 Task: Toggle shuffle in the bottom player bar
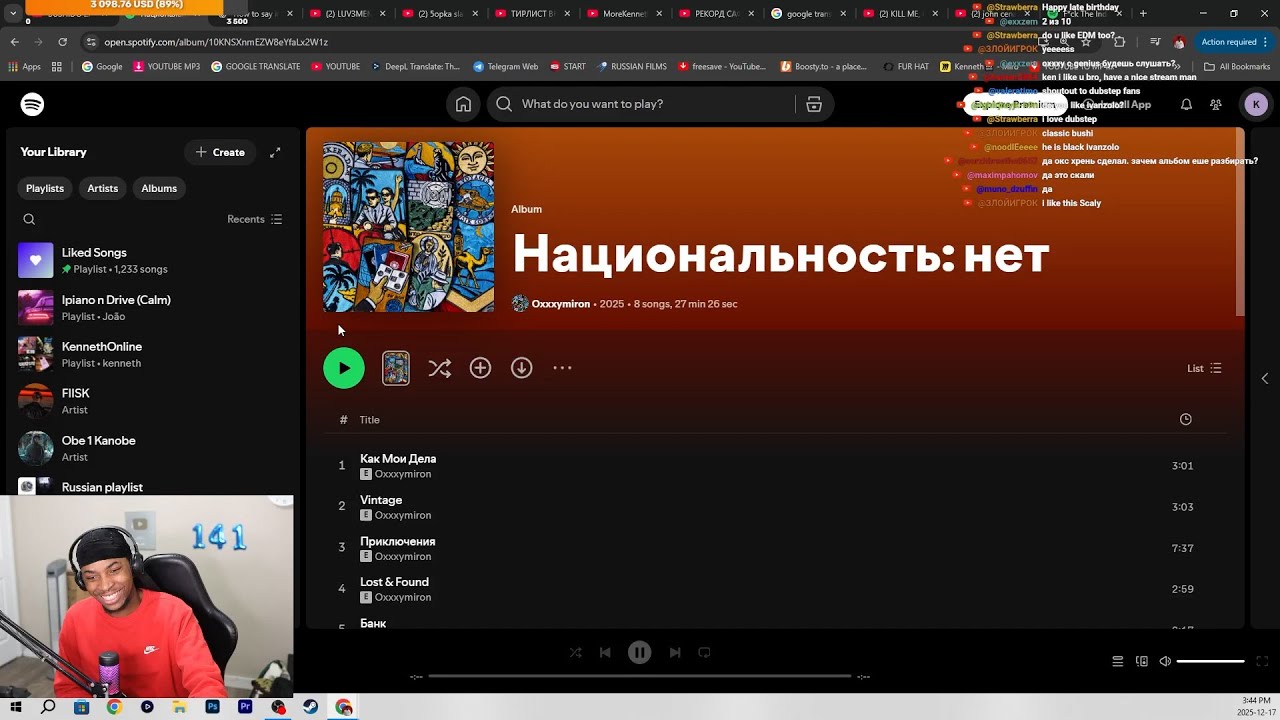575,652
